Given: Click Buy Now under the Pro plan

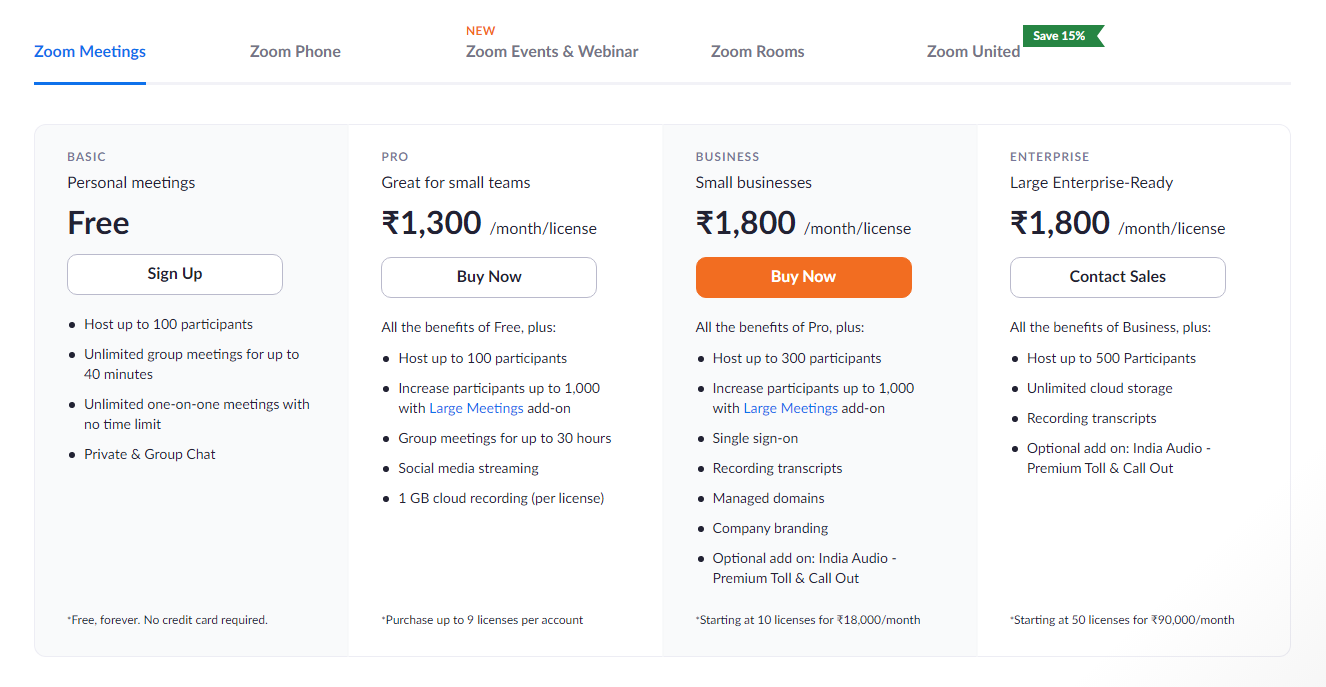Looking at the screenshot, I should tap(489, 277).
